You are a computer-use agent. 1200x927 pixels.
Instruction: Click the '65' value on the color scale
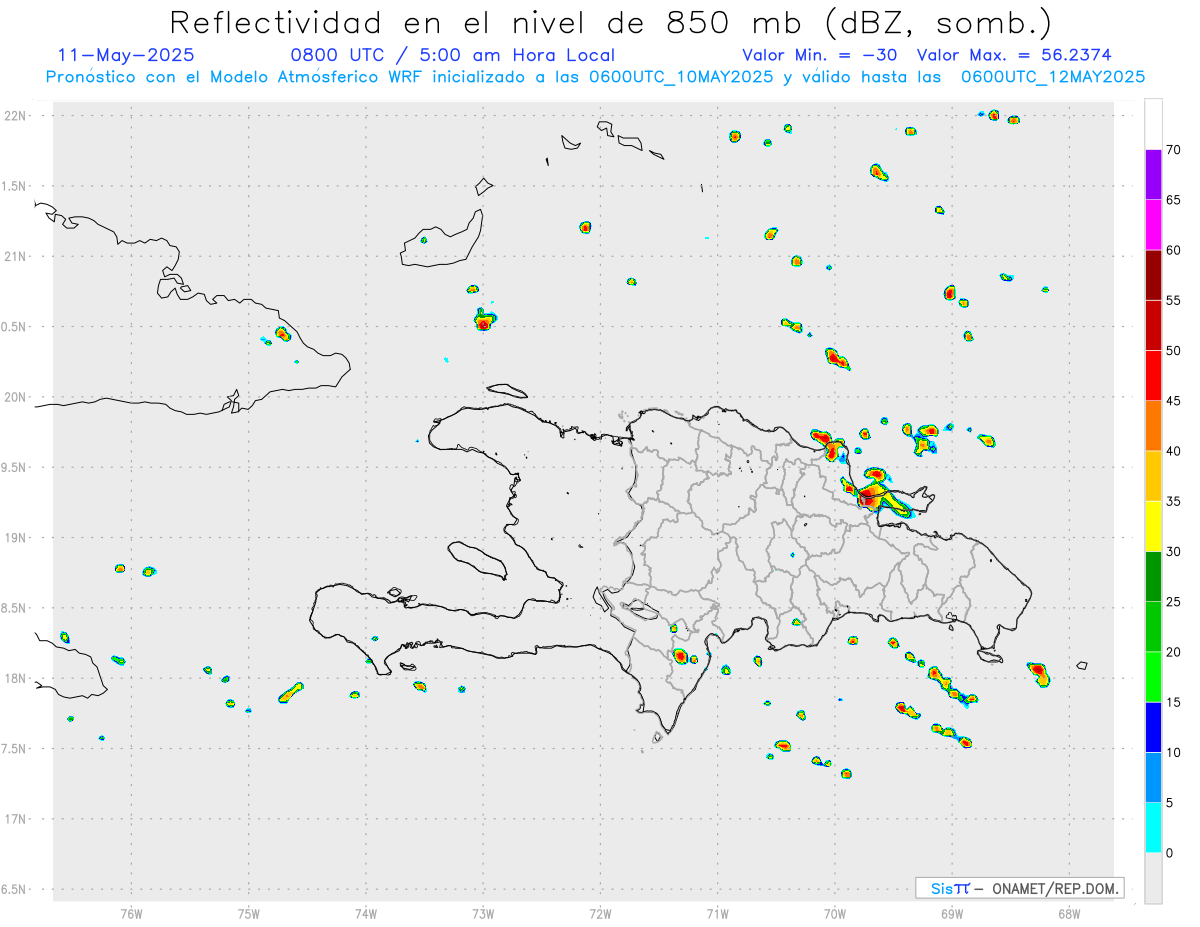(1173, 200)
